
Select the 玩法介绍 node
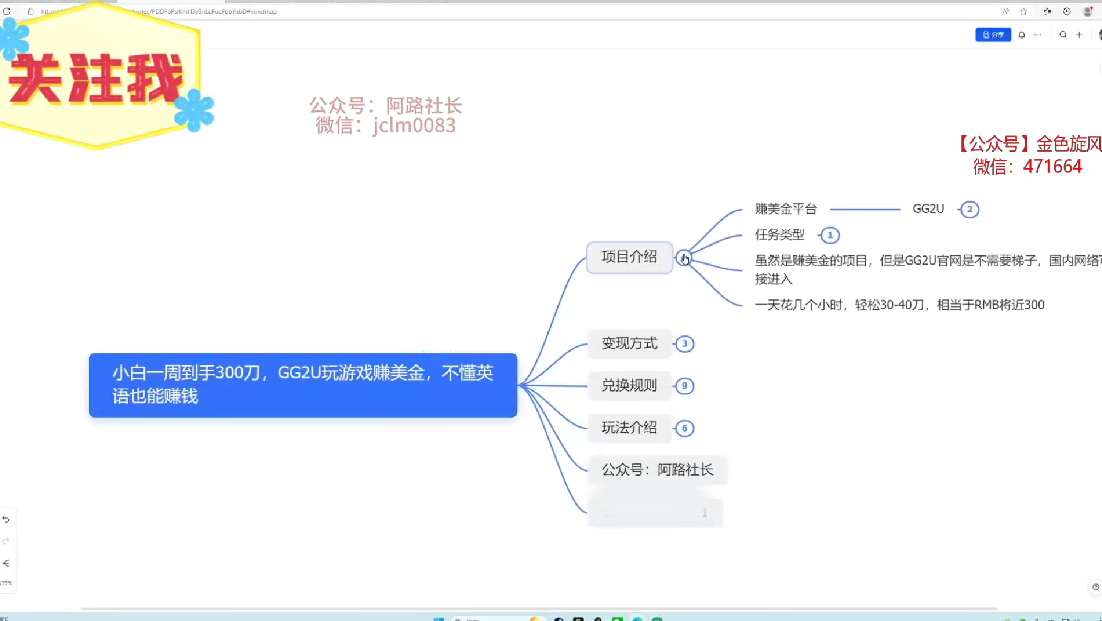tap(630, 428)
